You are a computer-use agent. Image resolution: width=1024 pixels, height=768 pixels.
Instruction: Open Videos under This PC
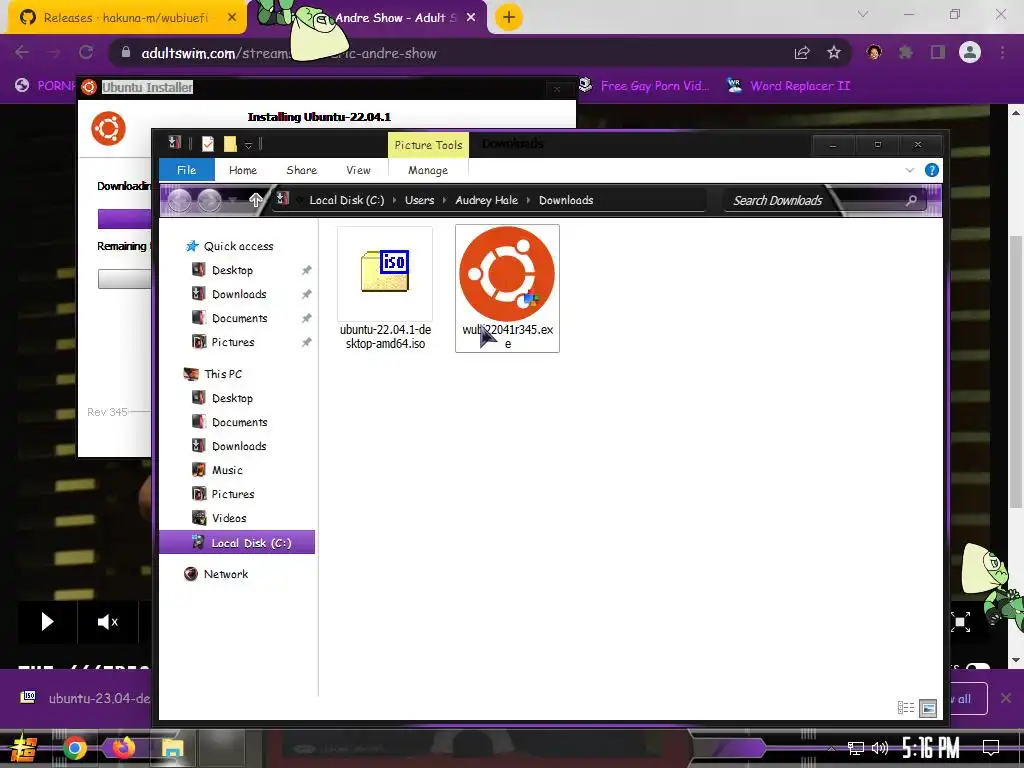pos(229,519)
